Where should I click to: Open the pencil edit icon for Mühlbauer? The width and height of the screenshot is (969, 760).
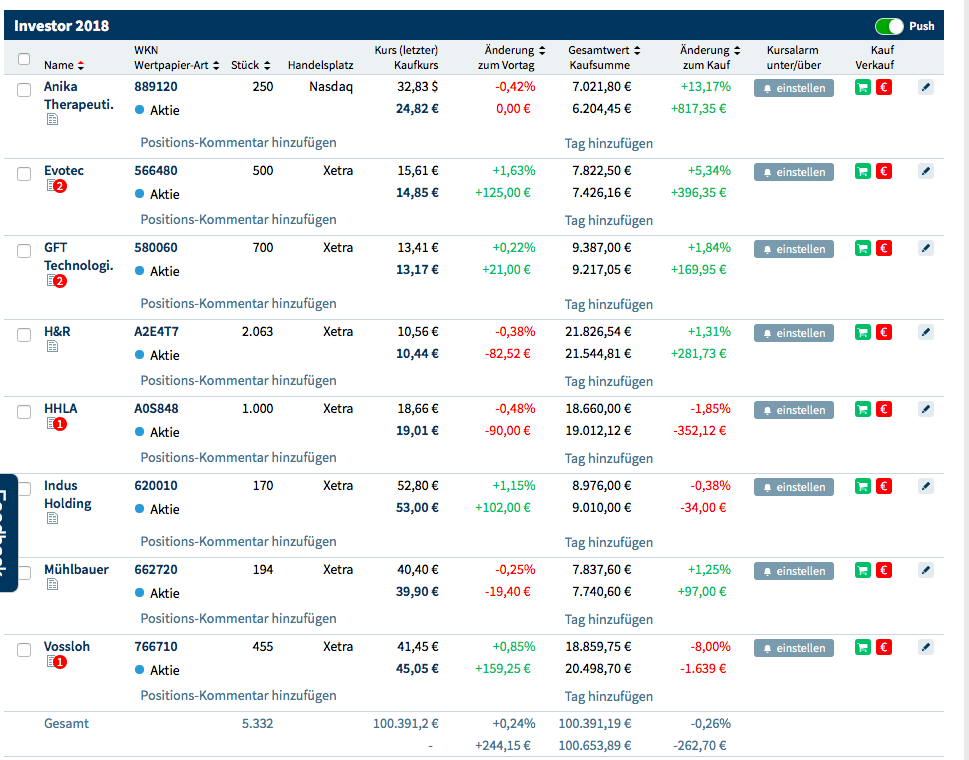pyautogui.click(x=926, y=570)
